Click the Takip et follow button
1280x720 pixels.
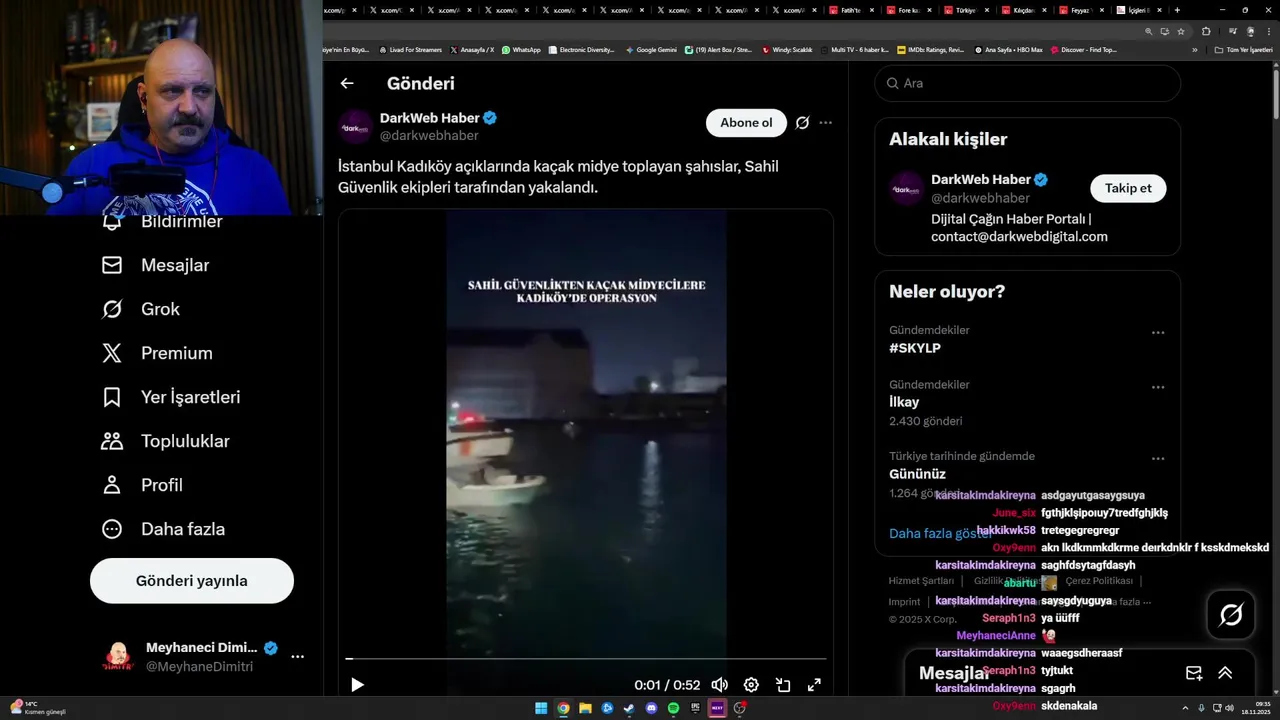click(1128, 188)
